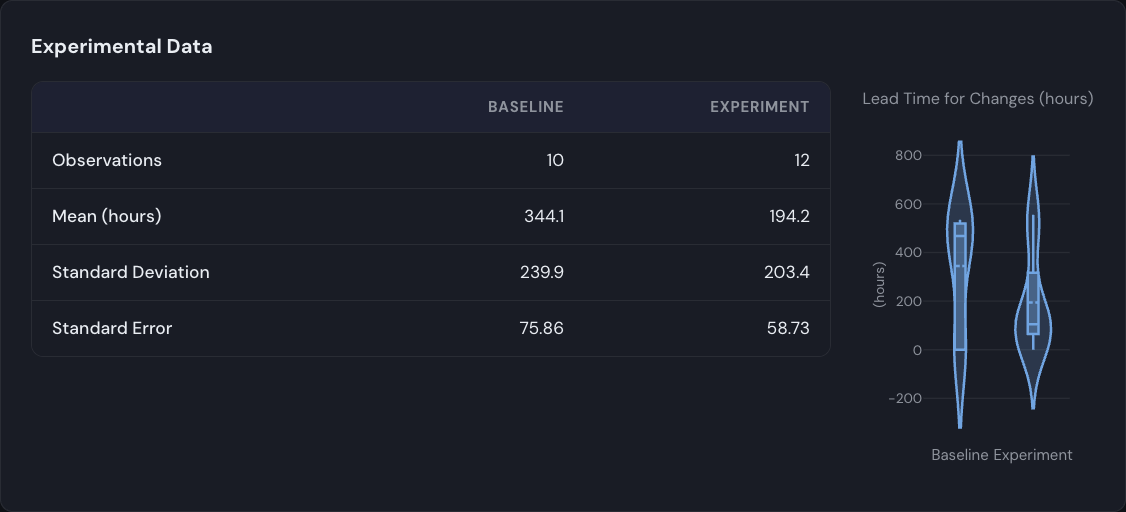Click the (hours) y-axis title
Image resolution: width=1126 pixels, height=512 pixels.
(x=879, y=285)
